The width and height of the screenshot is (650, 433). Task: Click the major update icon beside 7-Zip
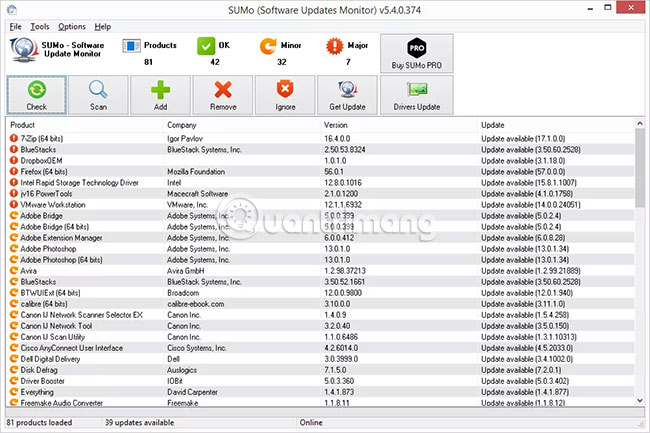[x=14, y=138]
